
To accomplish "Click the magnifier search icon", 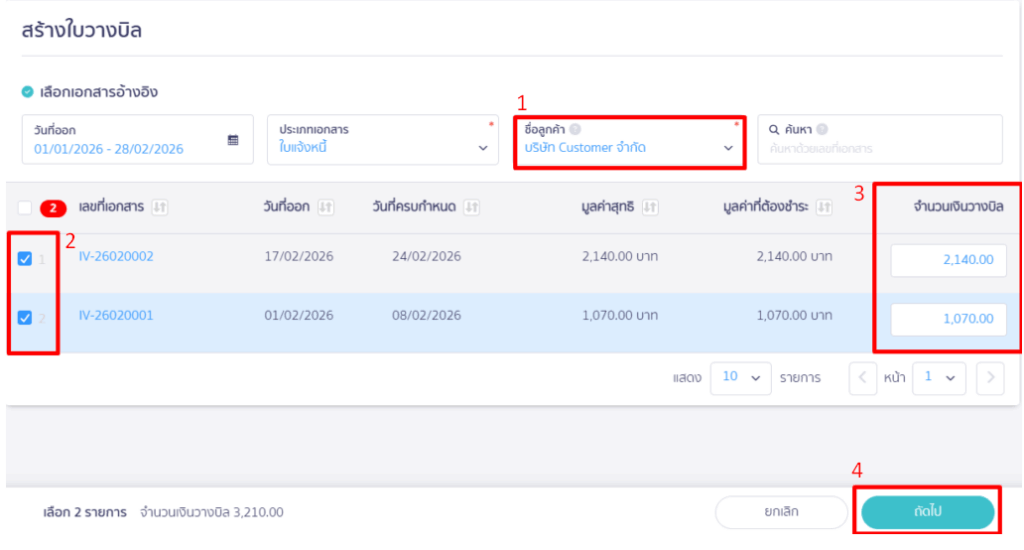I will tap(774, 129).
